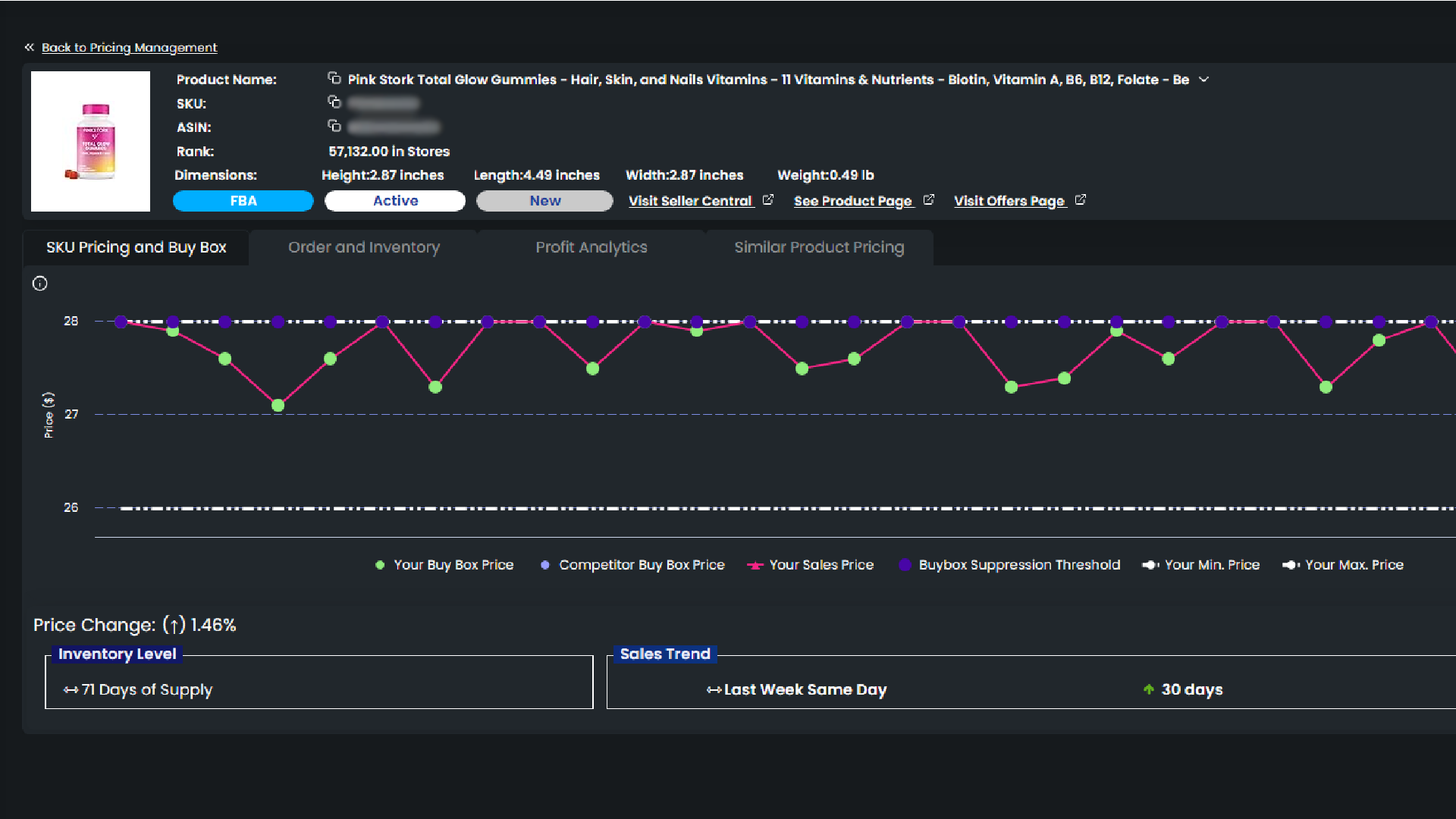Image resolution: width=1456 pixels, height=819 pixels.
Task: Click the double-chevron back arrow icon
Action: tap(29, 47)
